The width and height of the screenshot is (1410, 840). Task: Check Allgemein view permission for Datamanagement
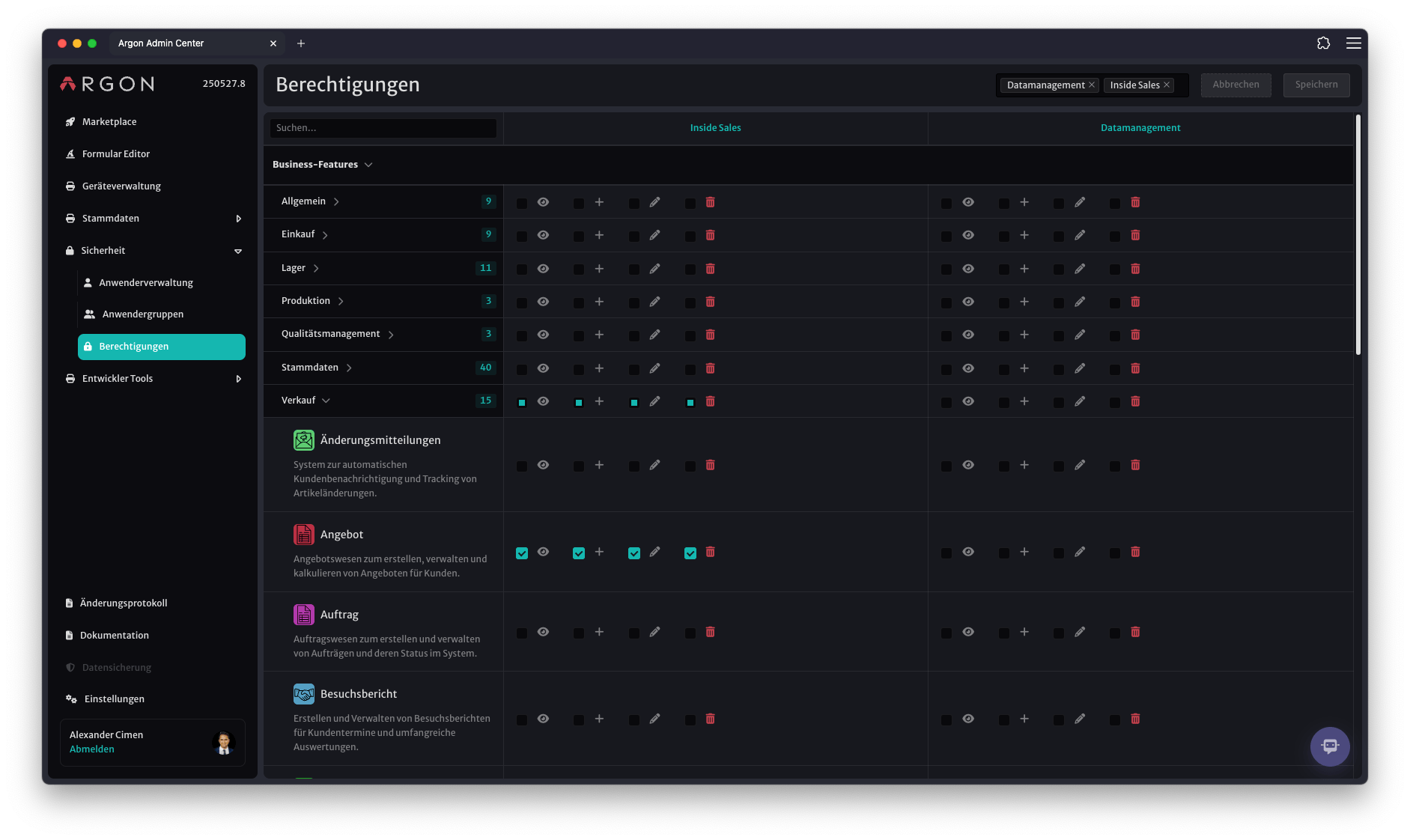946,204
